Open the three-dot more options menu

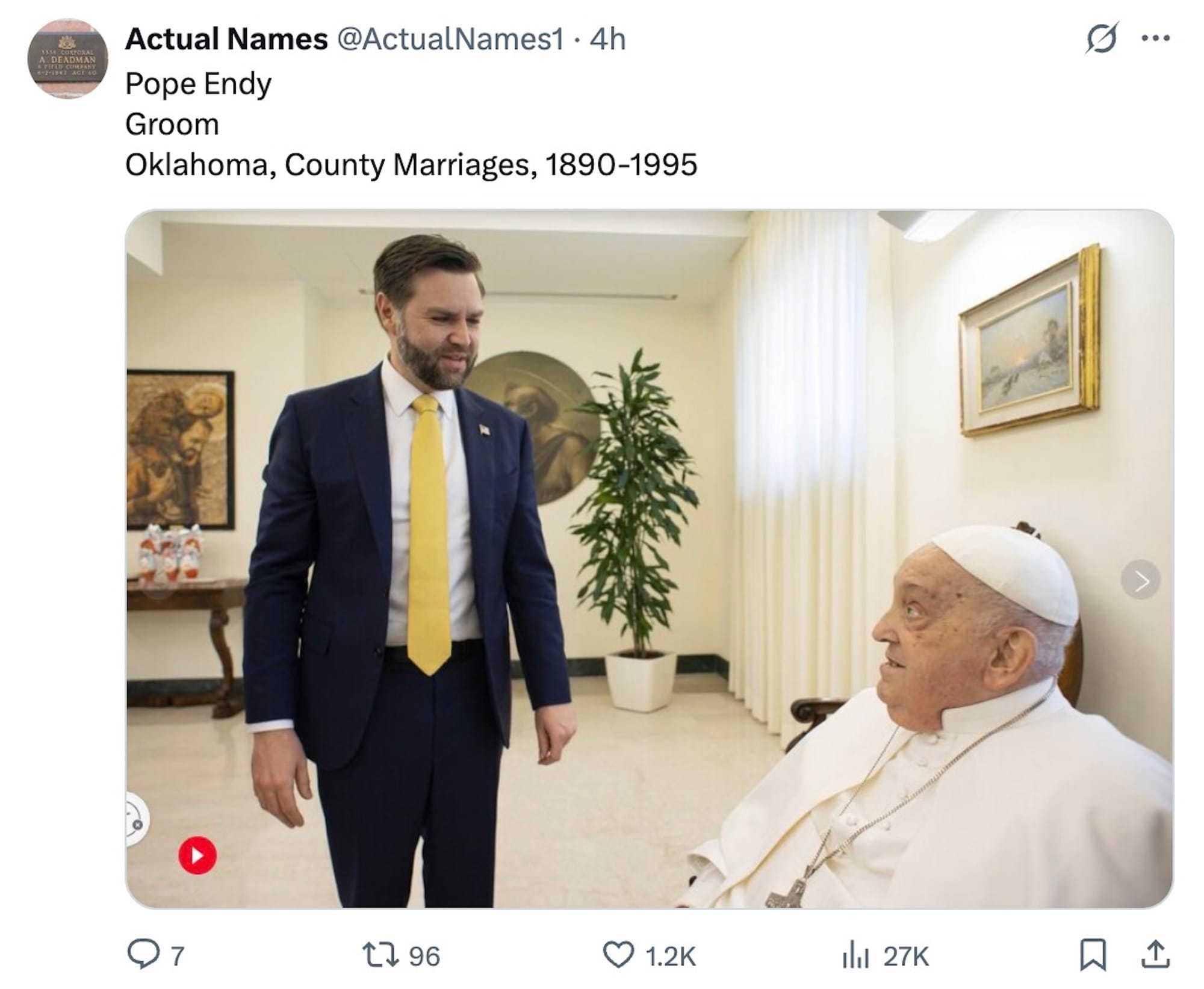point(1155,39)
